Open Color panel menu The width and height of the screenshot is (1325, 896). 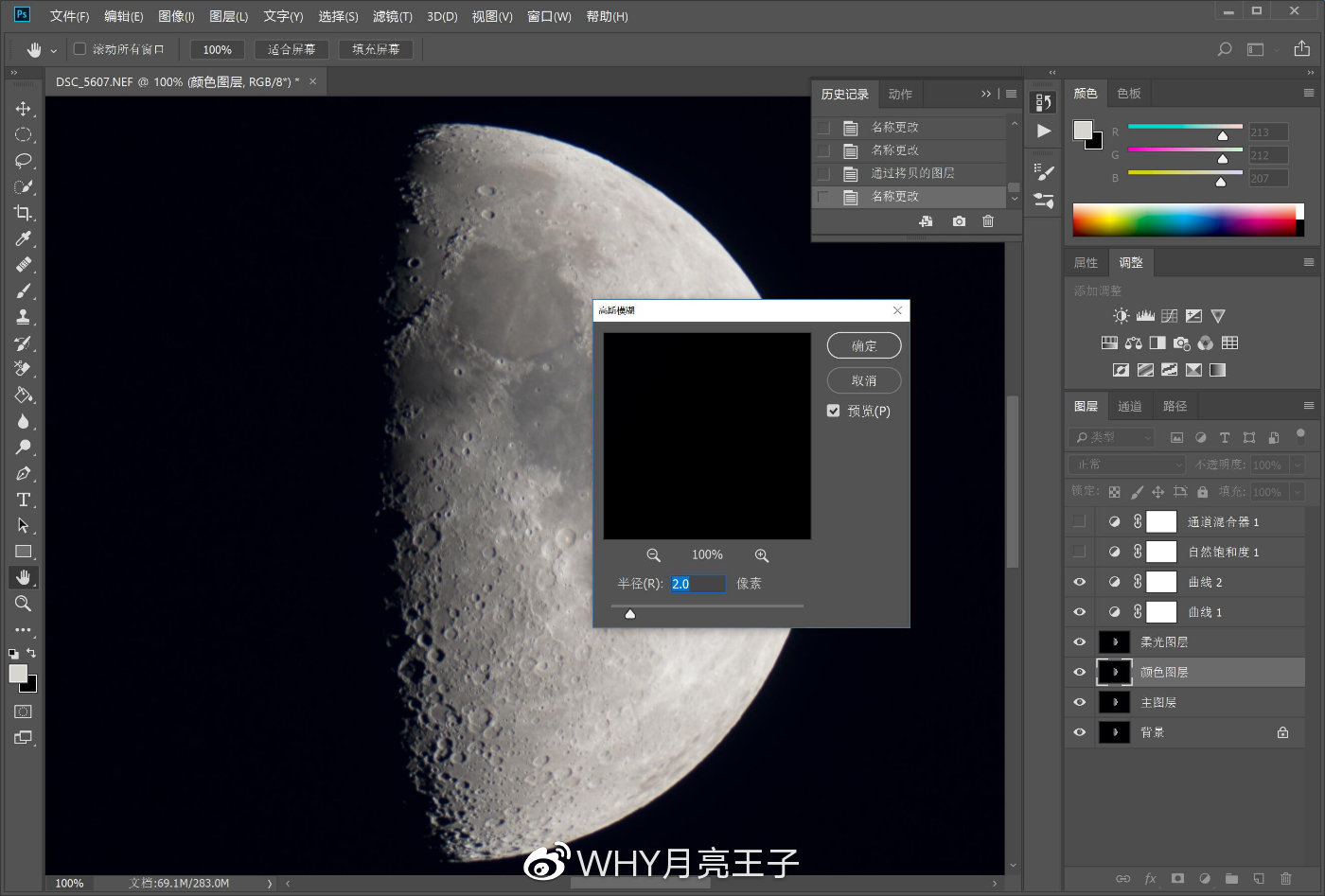[x=1309, y=93]
